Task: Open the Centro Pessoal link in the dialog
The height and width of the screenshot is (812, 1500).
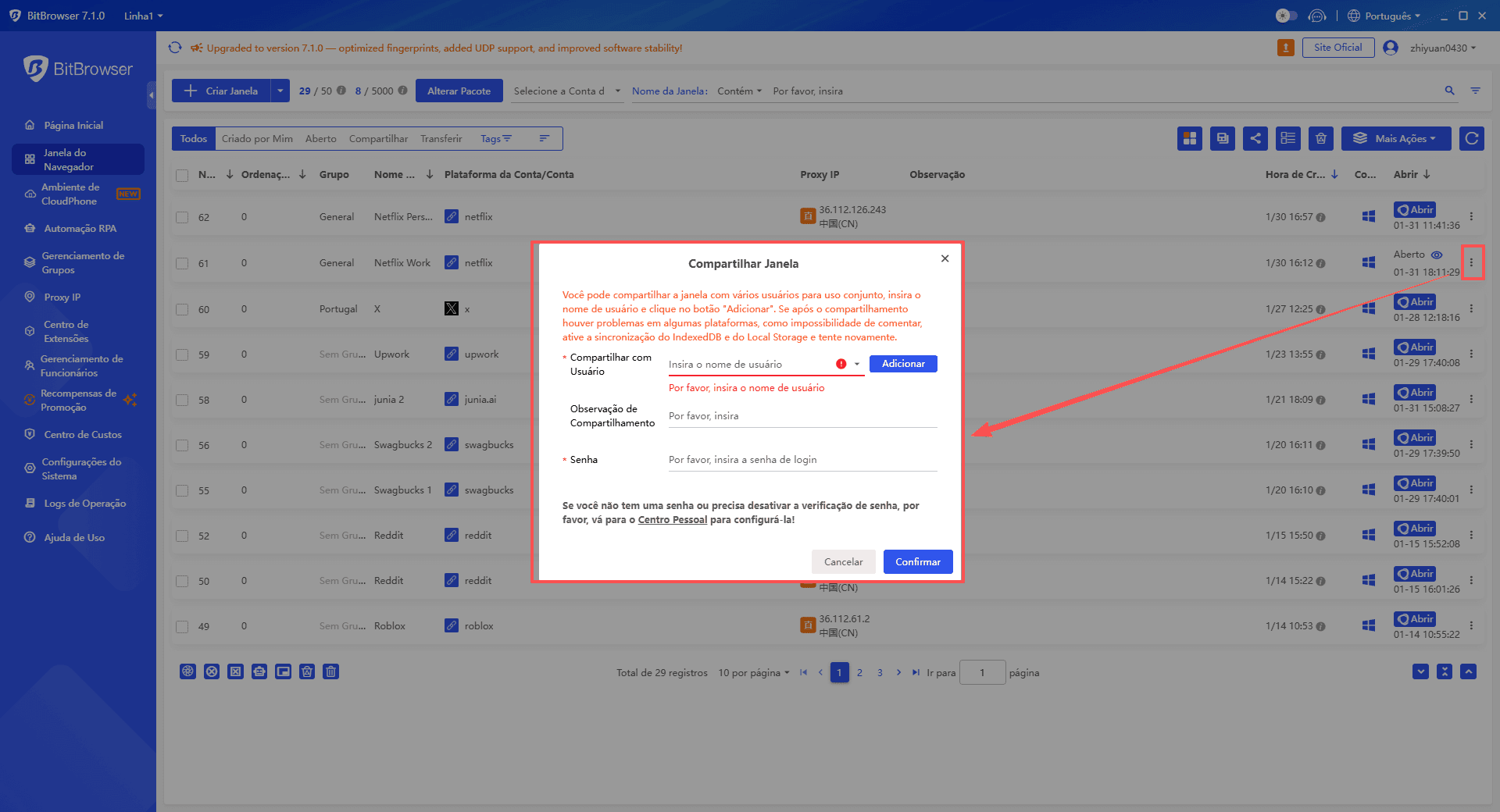Action: [672, 518]
